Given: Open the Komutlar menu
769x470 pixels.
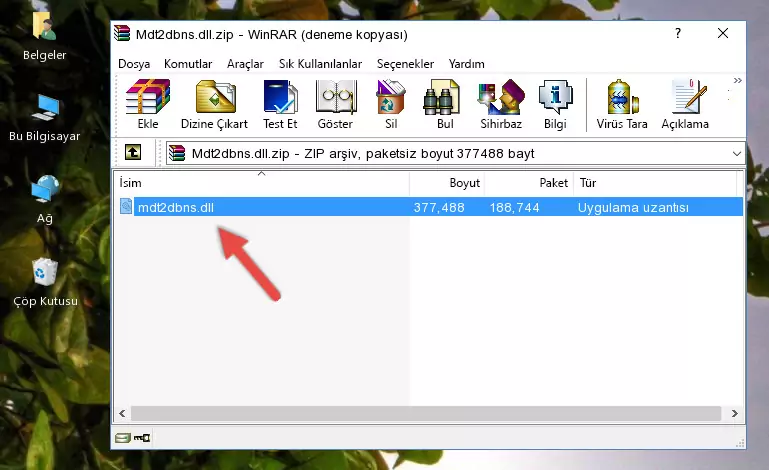Looking at the screenshot, I should coord(188,64).
